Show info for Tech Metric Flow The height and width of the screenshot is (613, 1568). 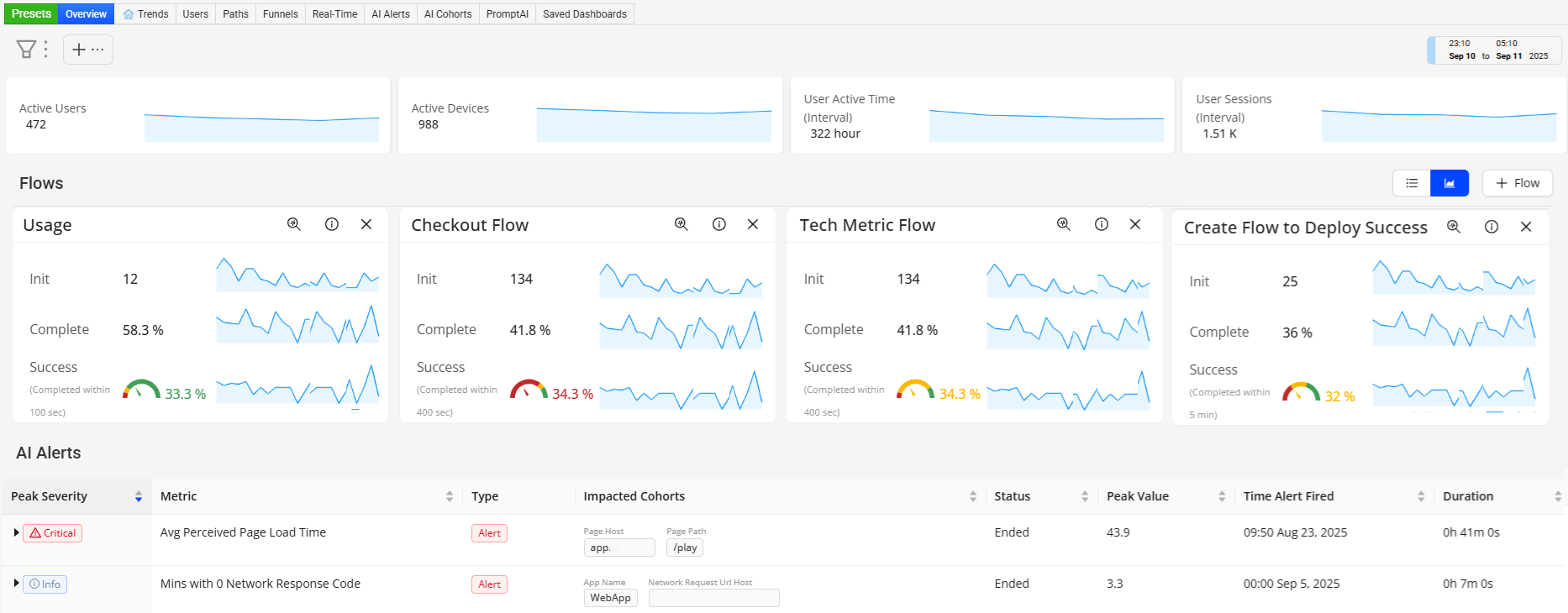tap(1102, 224)
